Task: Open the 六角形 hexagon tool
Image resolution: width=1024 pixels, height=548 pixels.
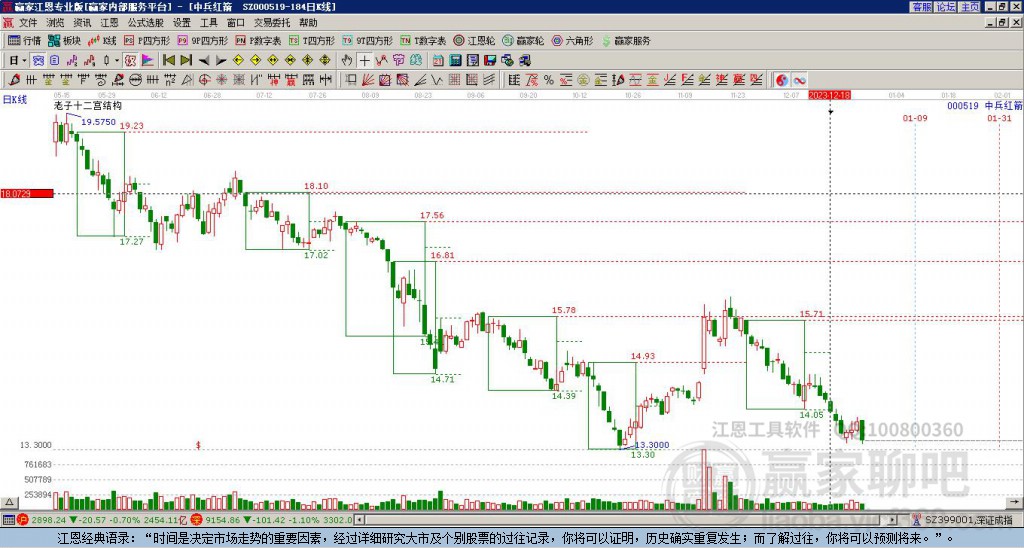Action: (x=572, y=40)
